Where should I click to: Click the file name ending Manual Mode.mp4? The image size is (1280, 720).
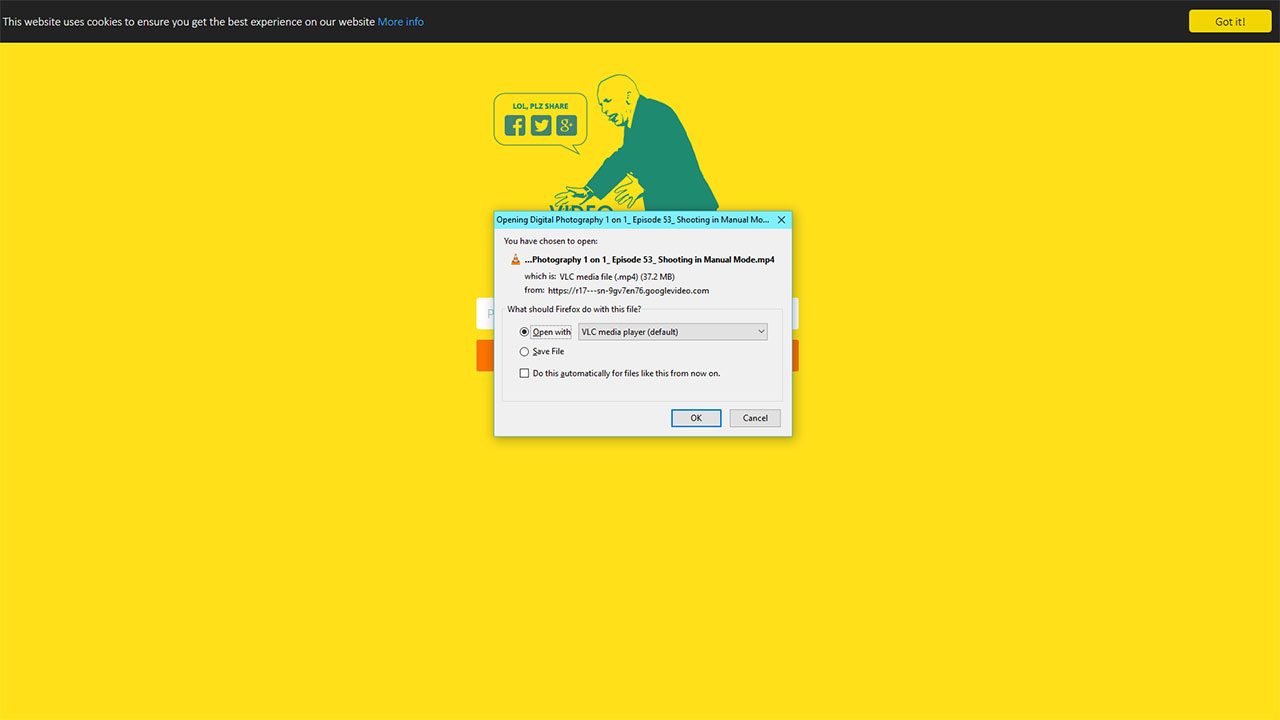click(x=649, y=259)
